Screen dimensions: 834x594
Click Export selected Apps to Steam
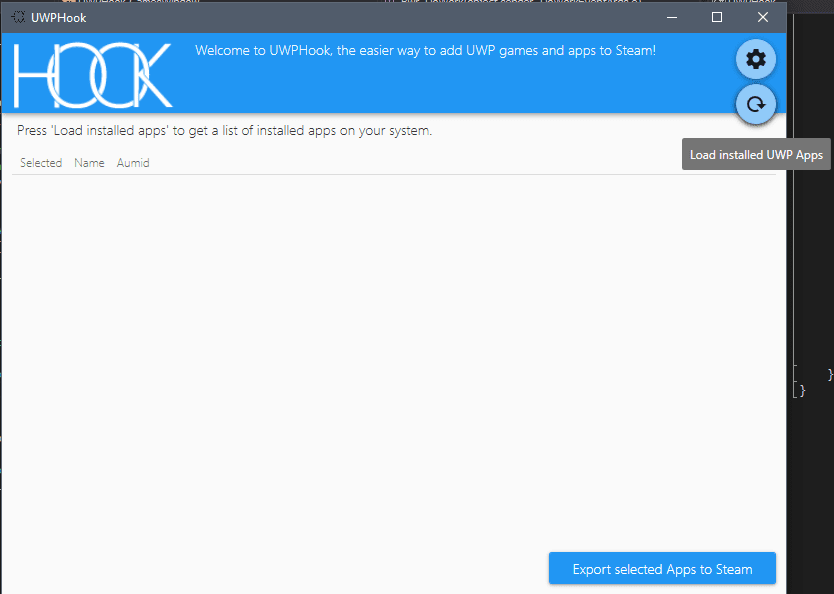point(662,568)
